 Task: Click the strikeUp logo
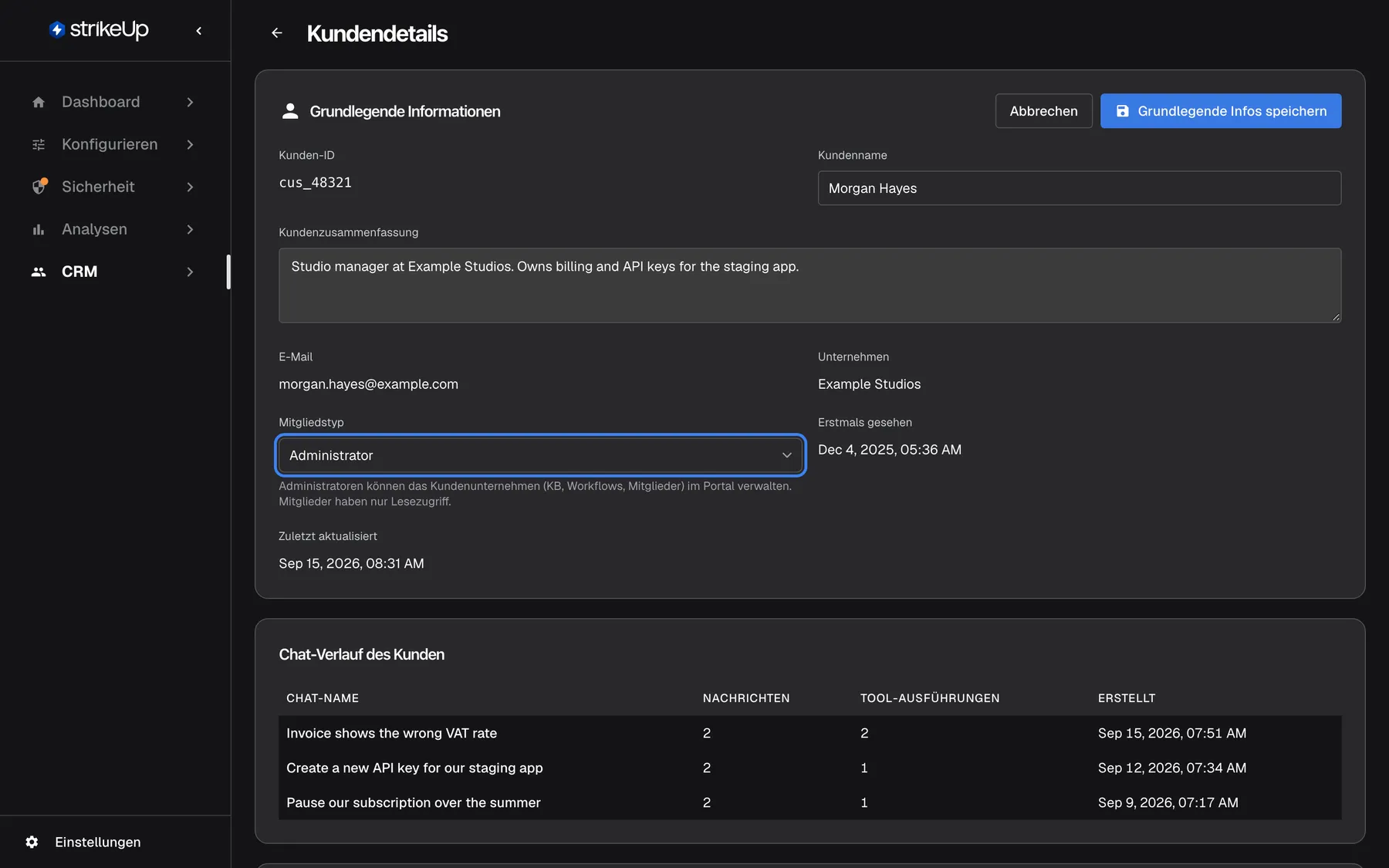point(99,29)
